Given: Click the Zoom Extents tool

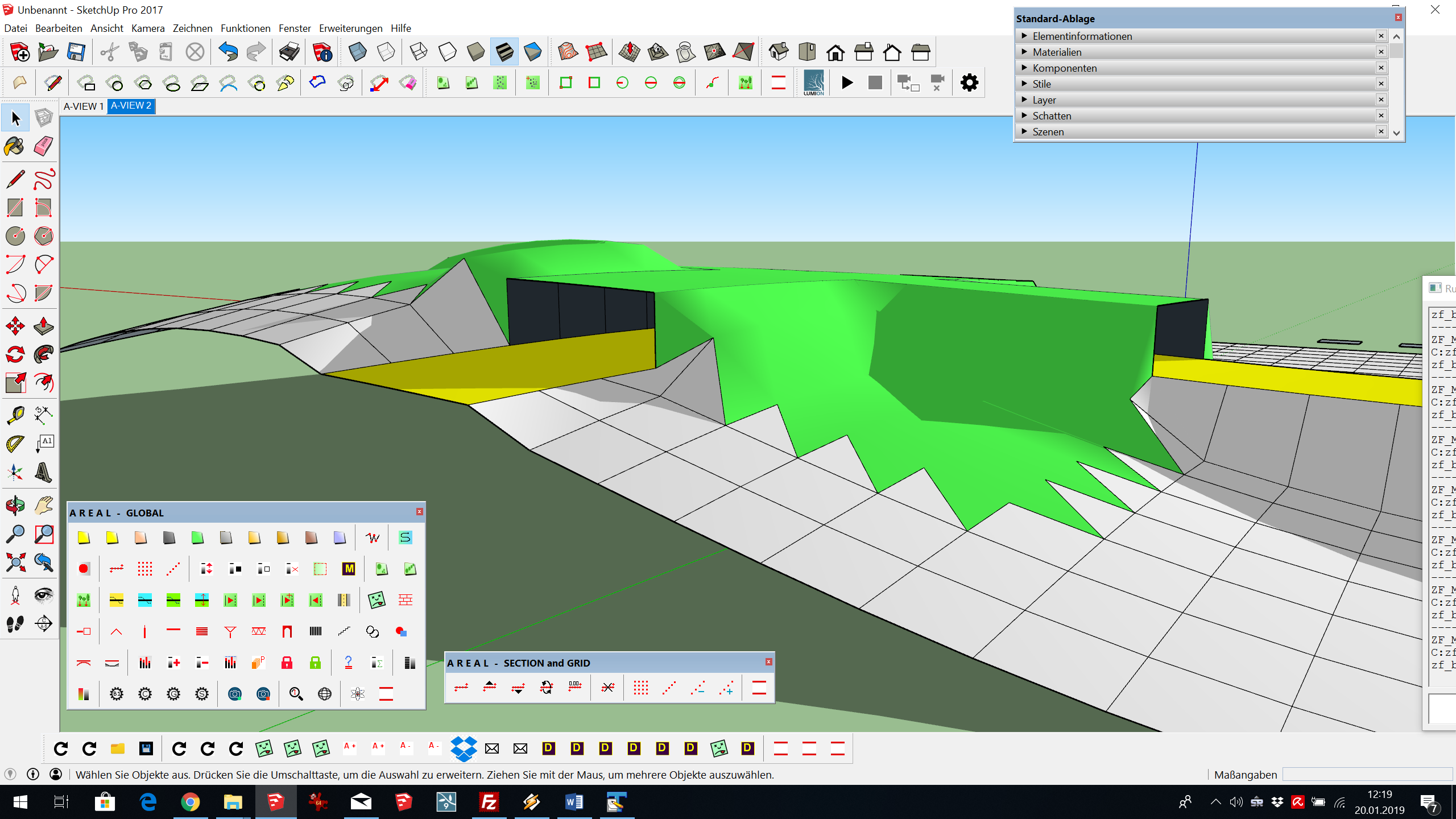Looking at the screenshot, I should [x=15, y=563].
